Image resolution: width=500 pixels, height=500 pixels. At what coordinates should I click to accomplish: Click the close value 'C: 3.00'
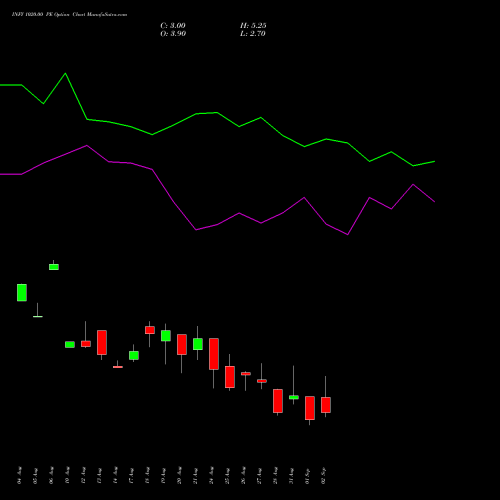coord(173,26)
